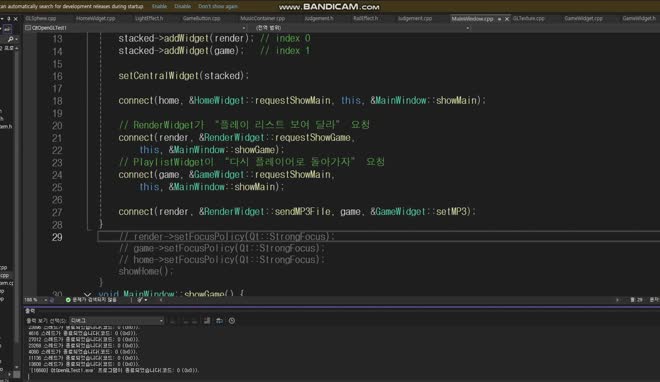
Task: Close the left side panel
Action: 16,19
